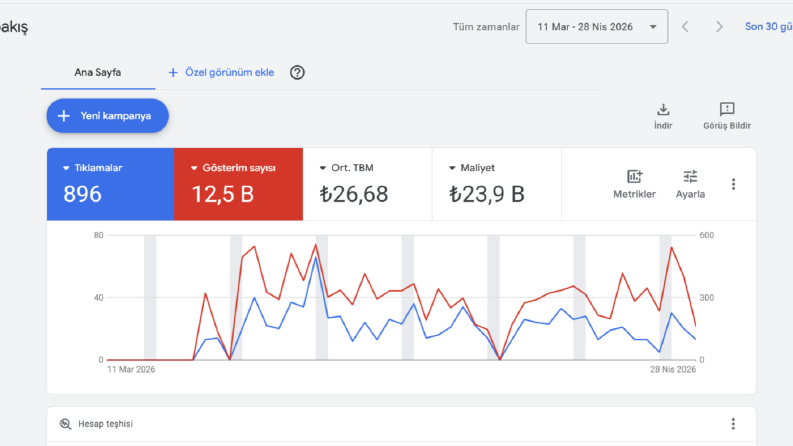Click the 11 Mar 2026 axis label
Screen dimensions: 793x446
pos(131,370)
